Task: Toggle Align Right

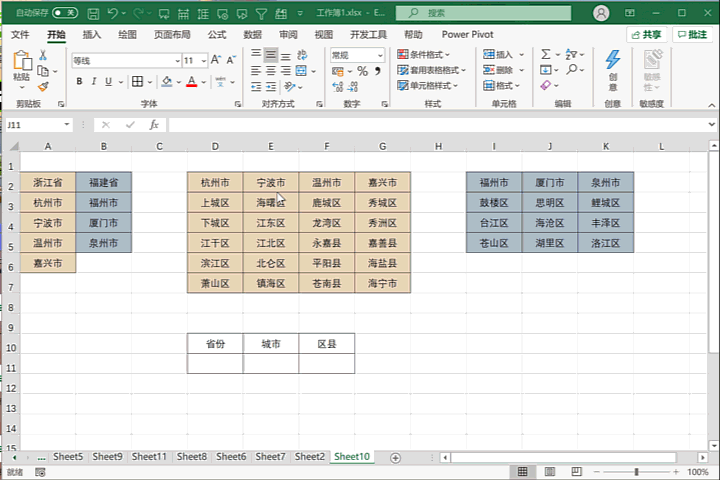Action: click(286, 71)
